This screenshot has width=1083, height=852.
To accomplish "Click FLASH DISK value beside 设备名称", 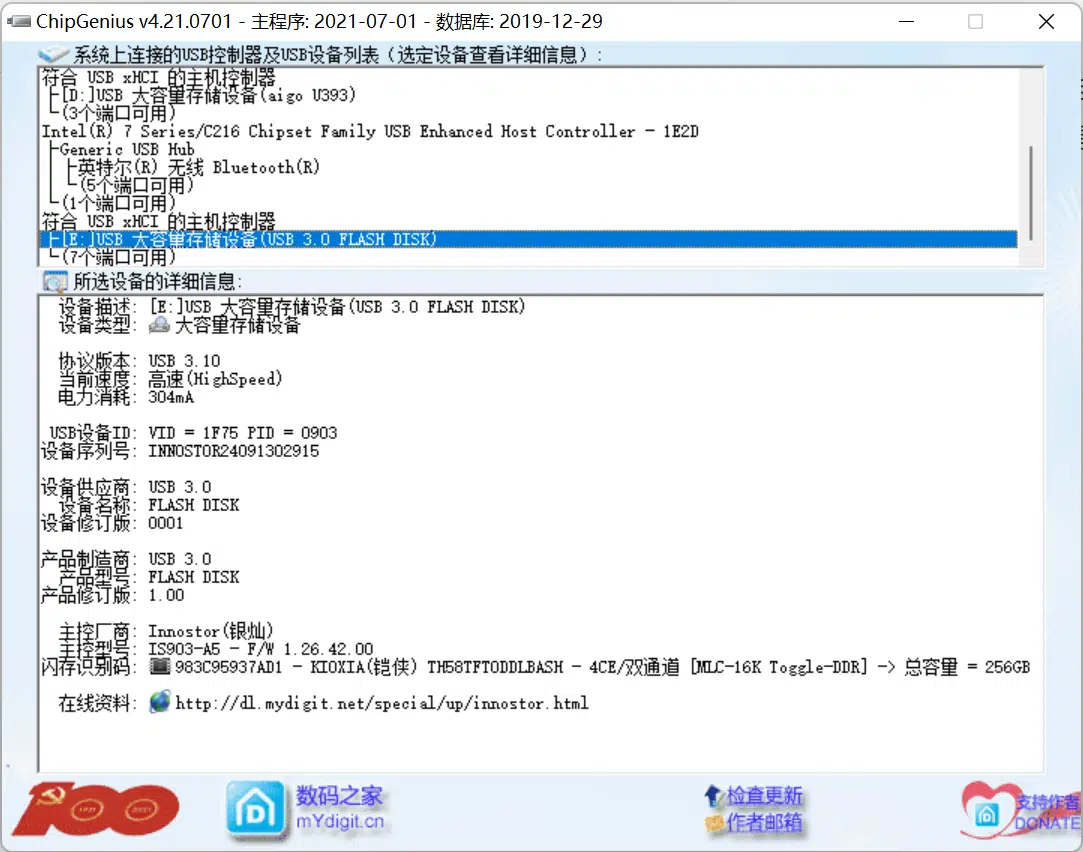I will (193, 505).
